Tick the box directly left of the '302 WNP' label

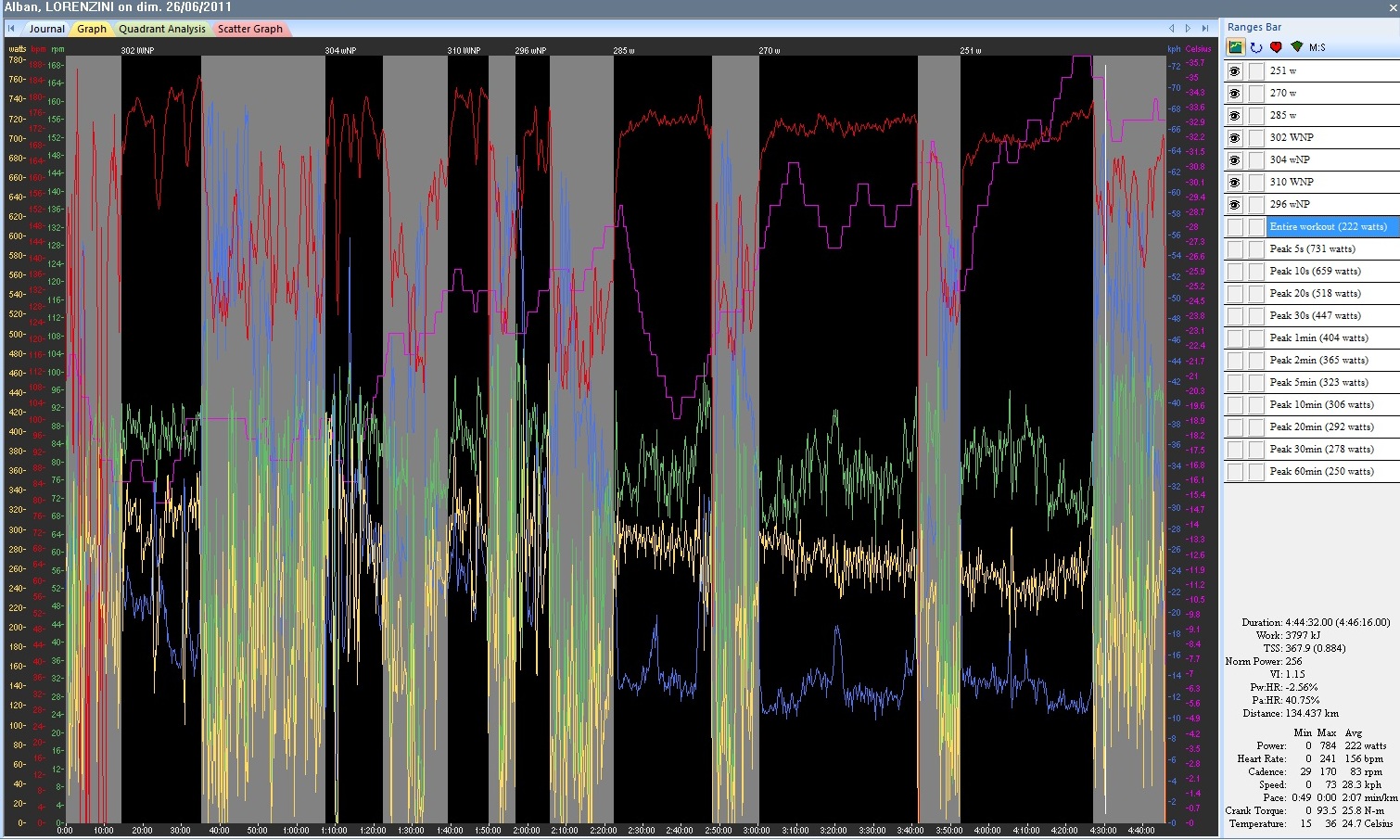pyautogui.click(x=1256, y=137)
